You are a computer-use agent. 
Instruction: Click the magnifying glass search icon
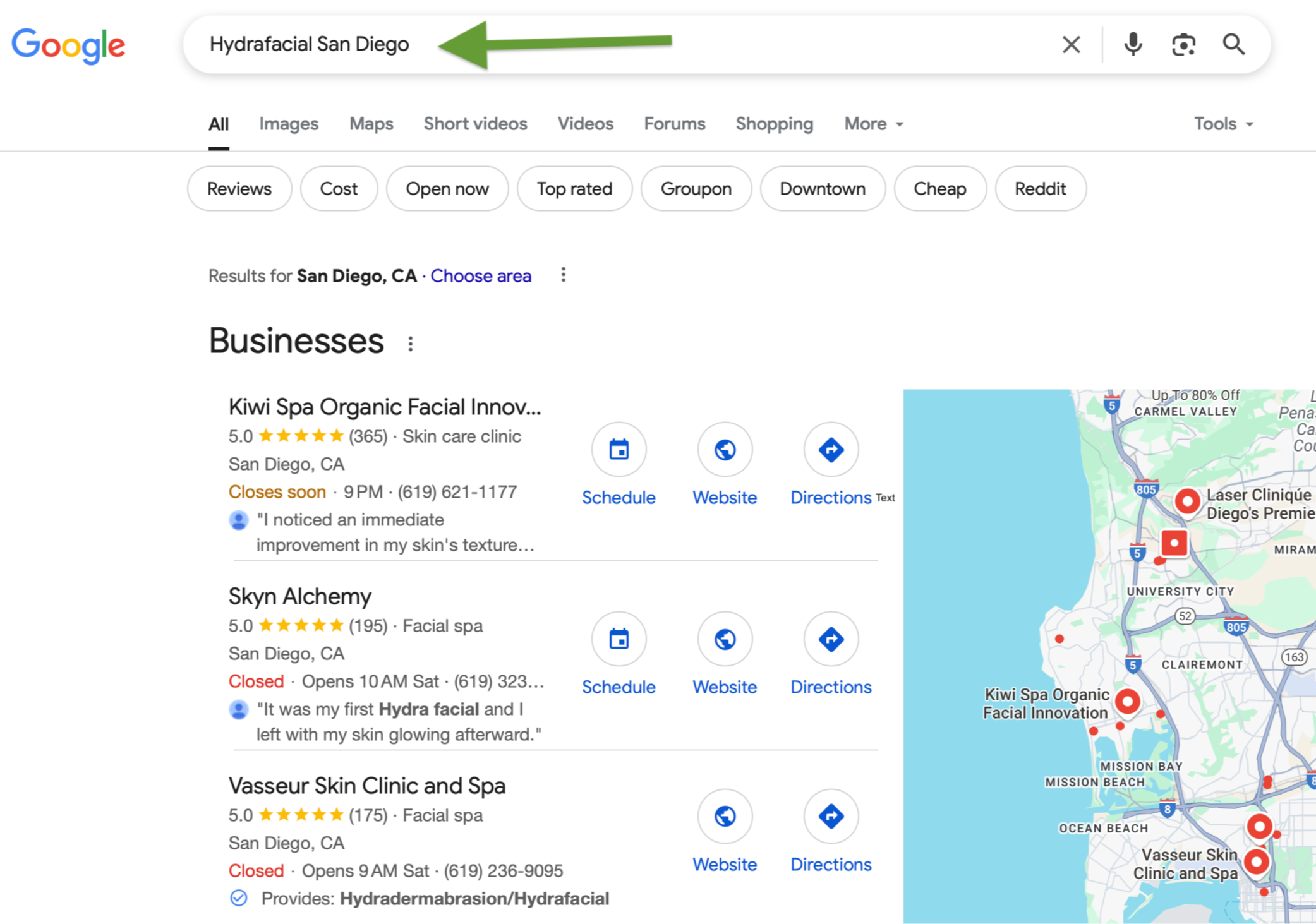click(1233, 44)
